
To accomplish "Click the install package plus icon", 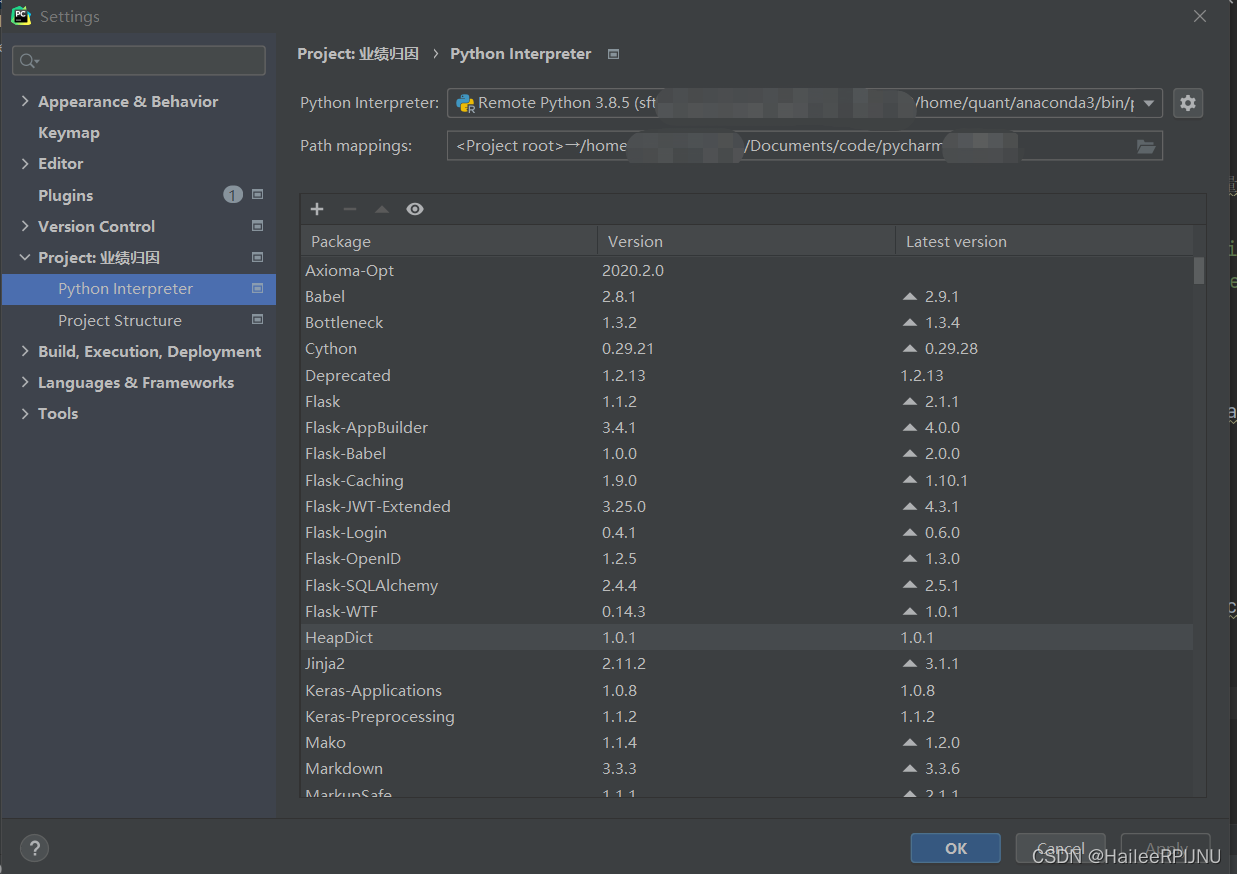I will (317, 209).
